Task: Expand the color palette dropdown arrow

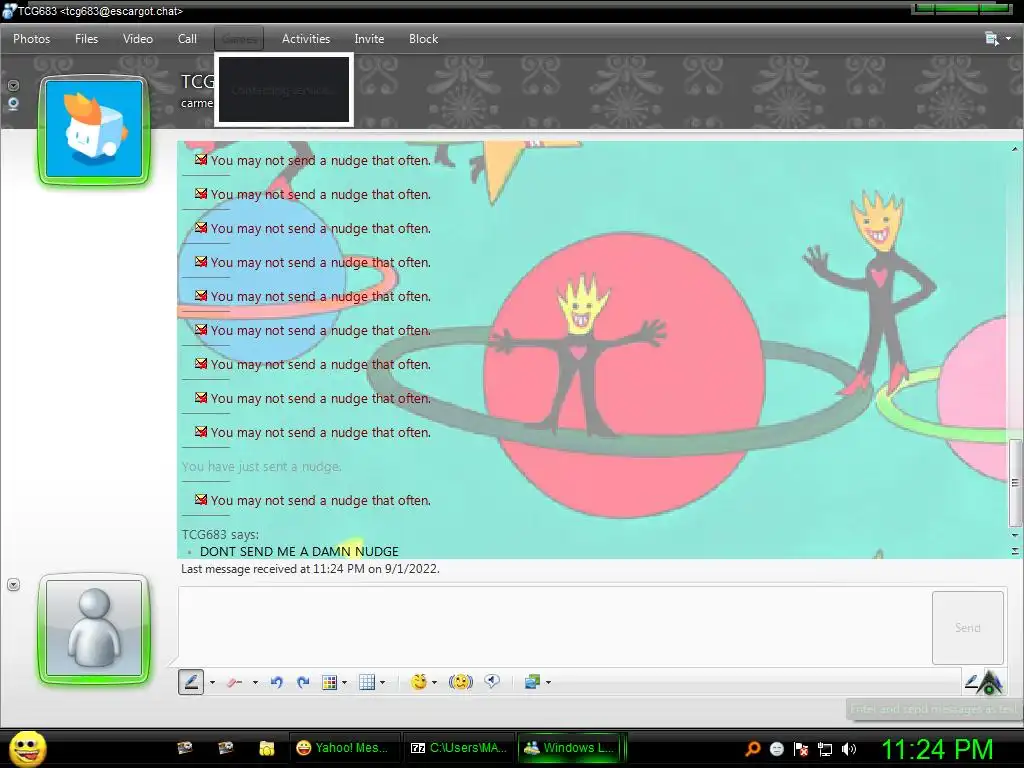Action: (345, 683)
